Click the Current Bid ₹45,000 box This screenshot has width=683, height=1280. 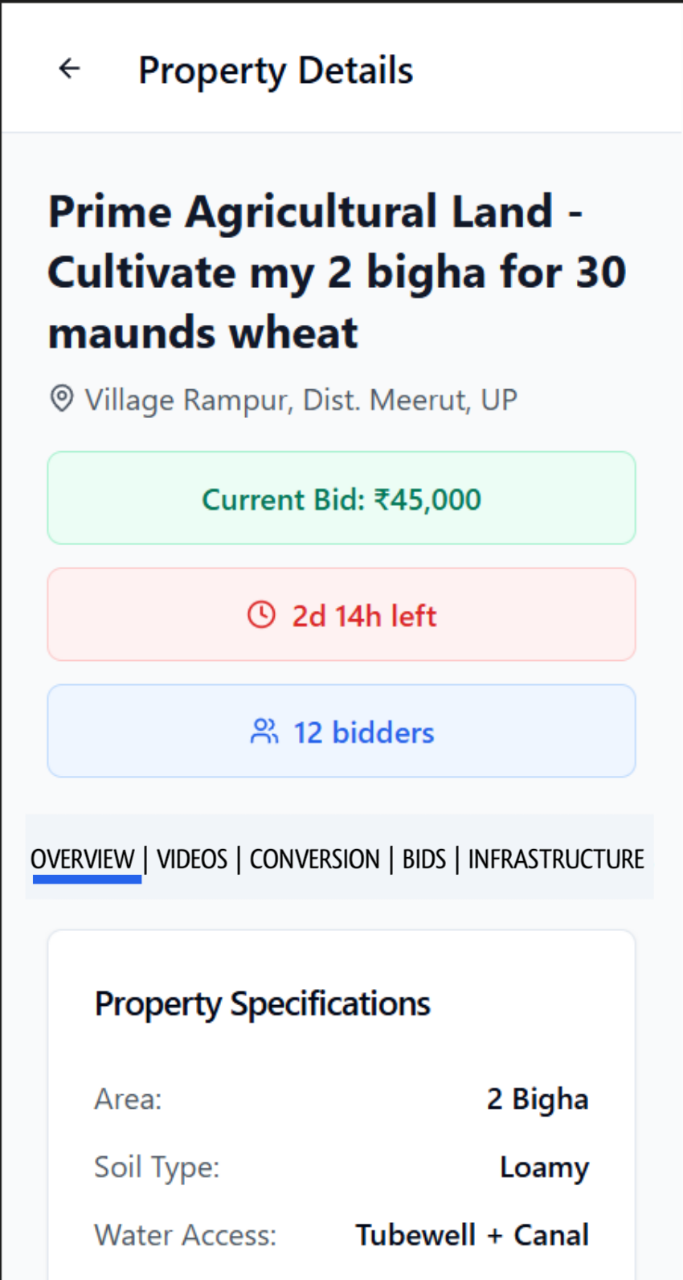point(341,499)
